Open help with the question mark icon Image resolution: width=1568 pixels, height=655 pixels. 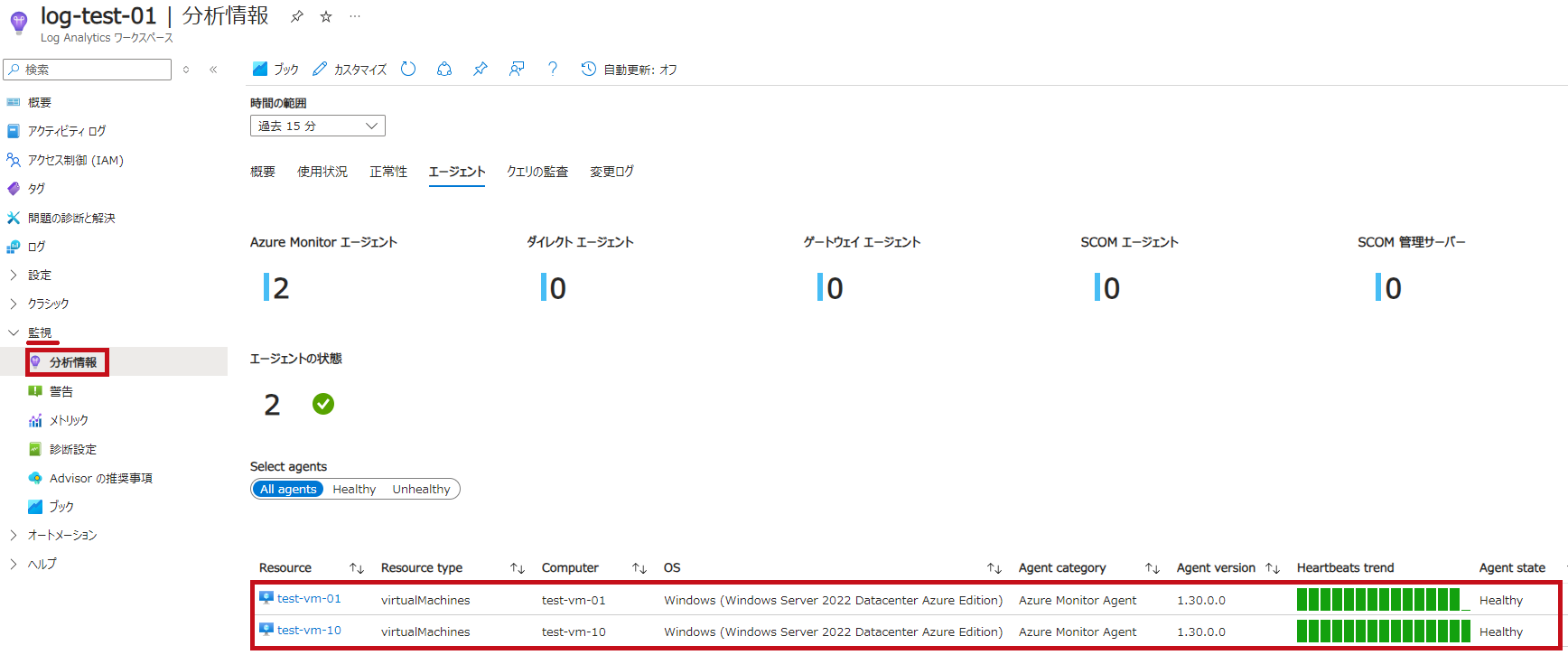pyautogui.click(x=553, y=69)
